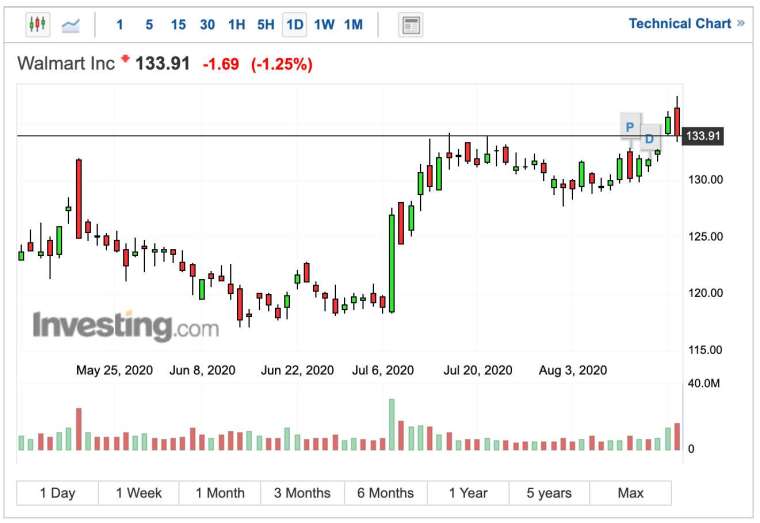Switch to candlestick chart type icon
The image size is (760, 523).
click(37, 24)
